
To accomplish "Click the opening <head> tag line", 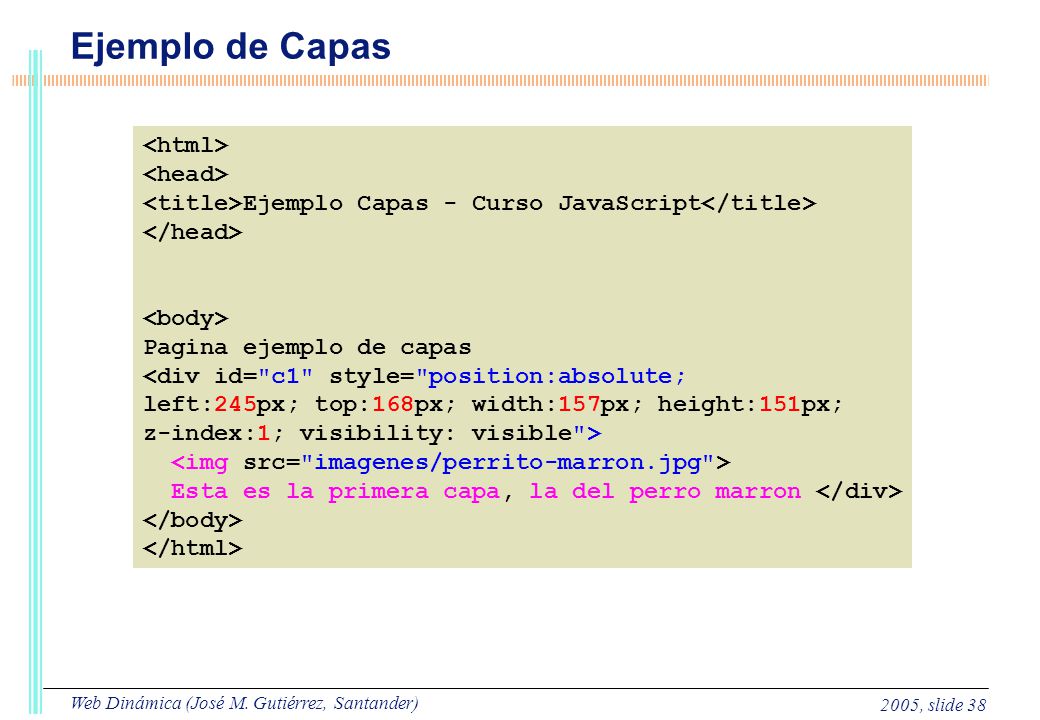I will click(186, 174).
